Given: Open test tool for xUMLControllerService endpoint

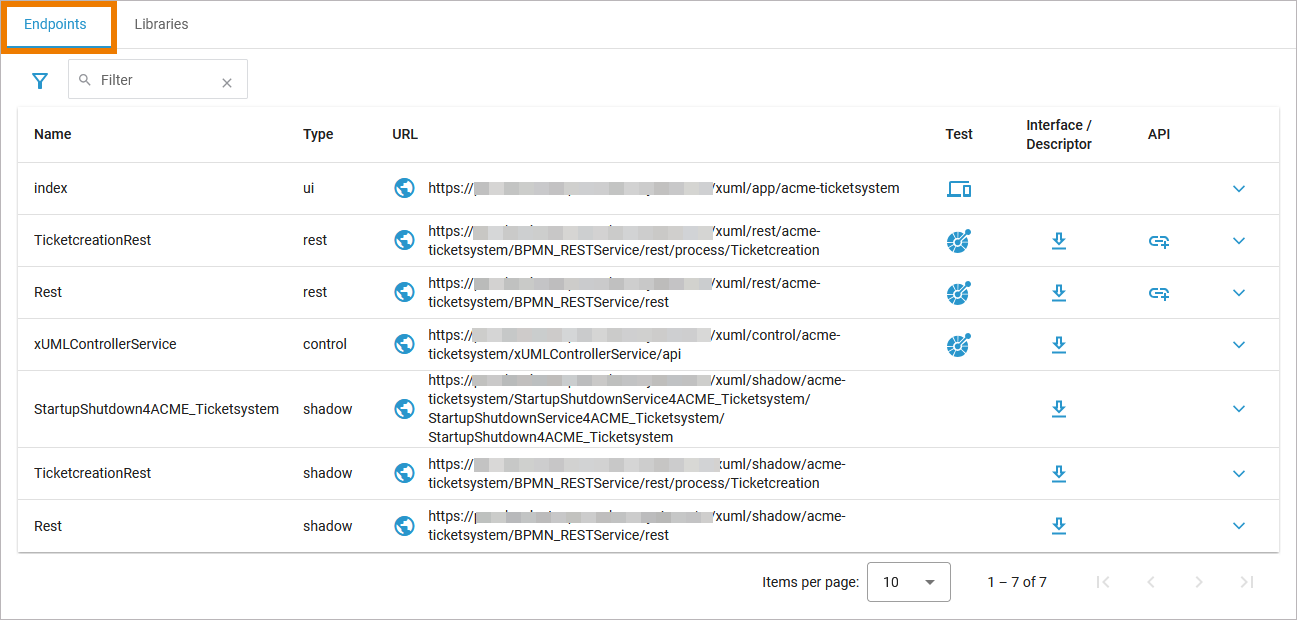Looking at the screenshot, I should (x=959, y=345).
